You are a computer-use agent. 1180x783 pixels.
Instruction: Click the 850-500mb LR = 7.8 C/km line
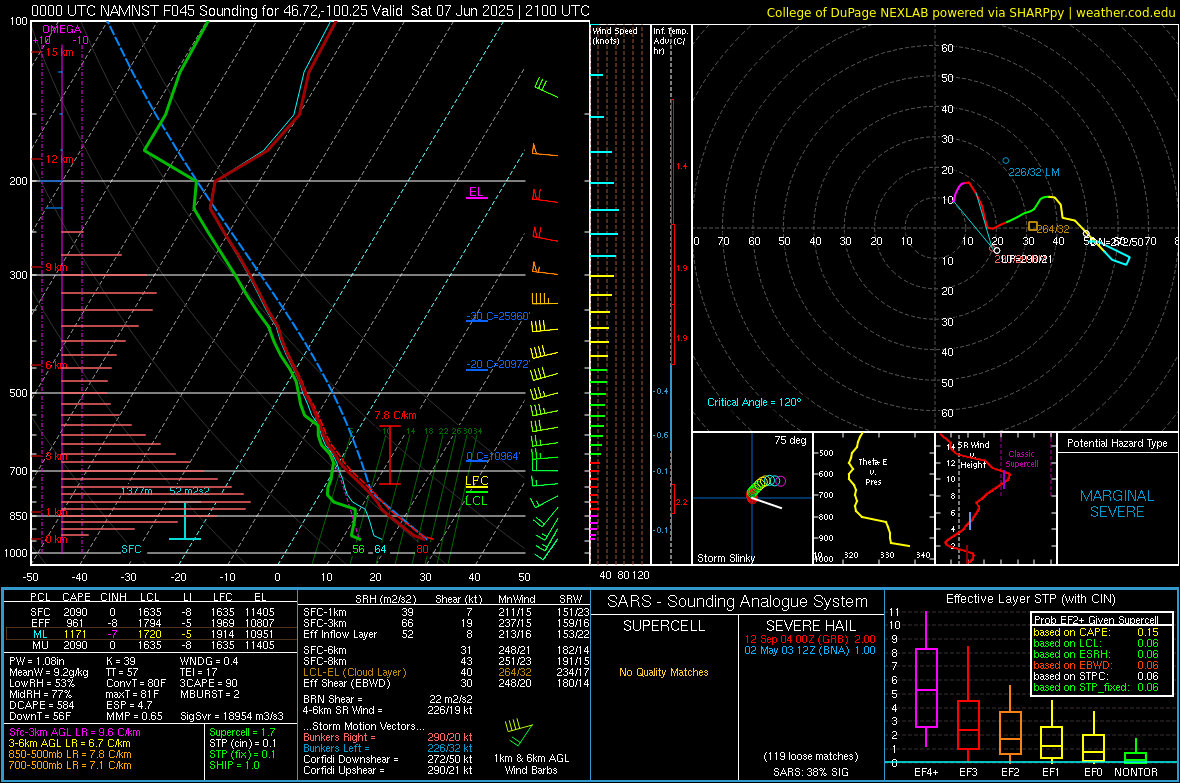(70, 754)
